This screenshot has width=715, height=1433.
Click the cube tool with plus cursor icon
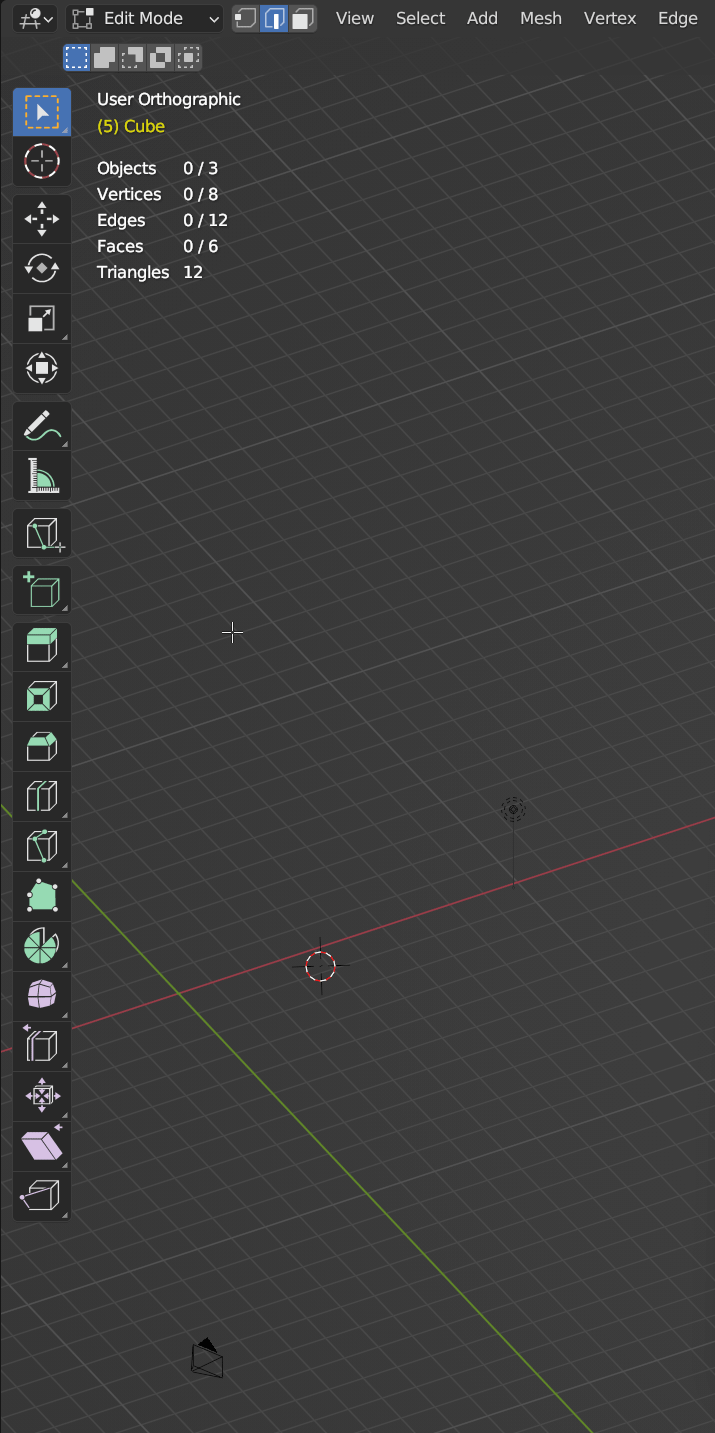tap(42, 535)
